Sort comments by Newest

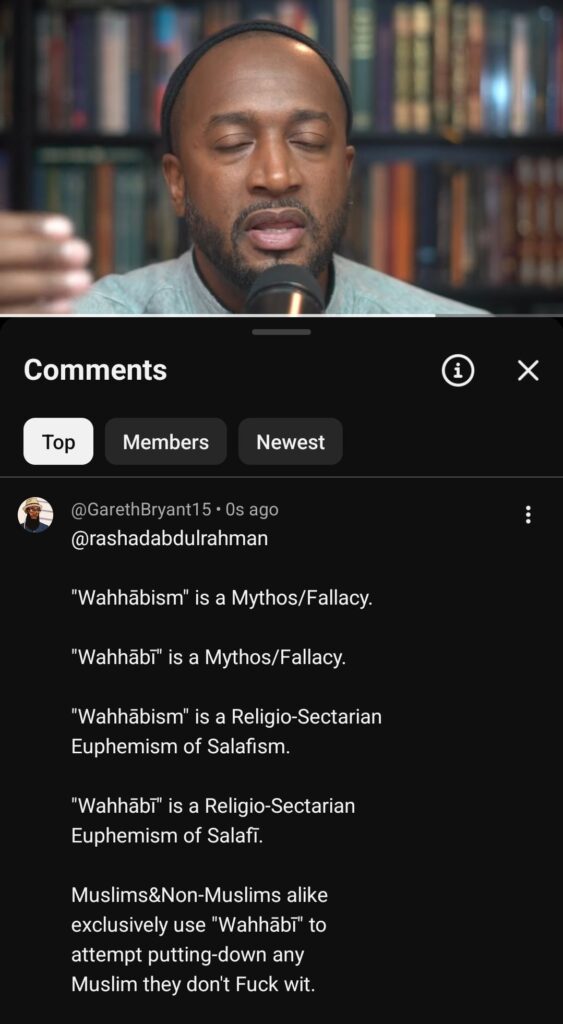coord(290,441)
